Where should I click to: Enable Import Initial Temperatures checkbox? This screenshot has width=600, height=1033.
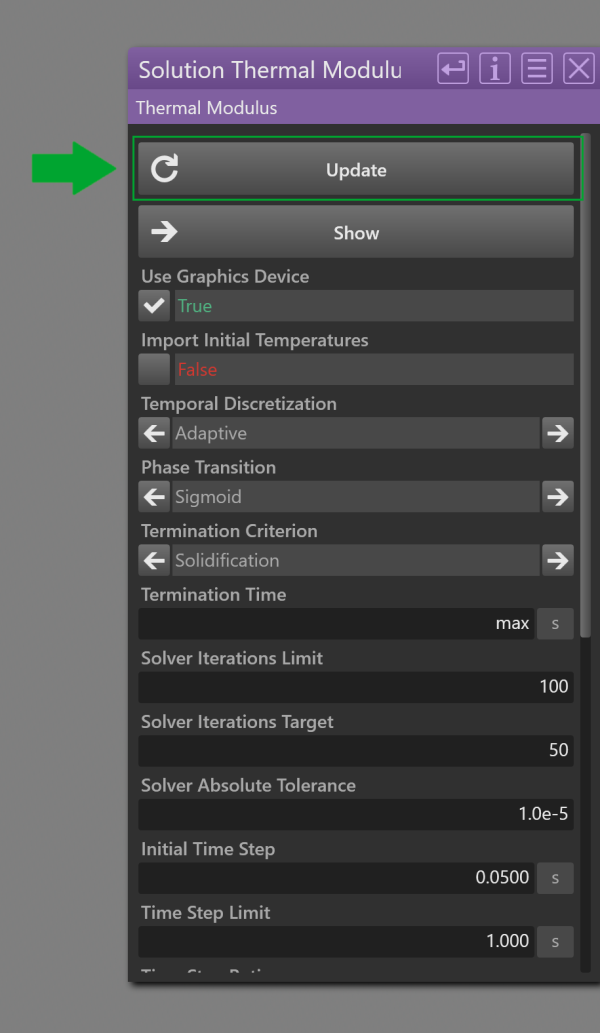(154, 370)
